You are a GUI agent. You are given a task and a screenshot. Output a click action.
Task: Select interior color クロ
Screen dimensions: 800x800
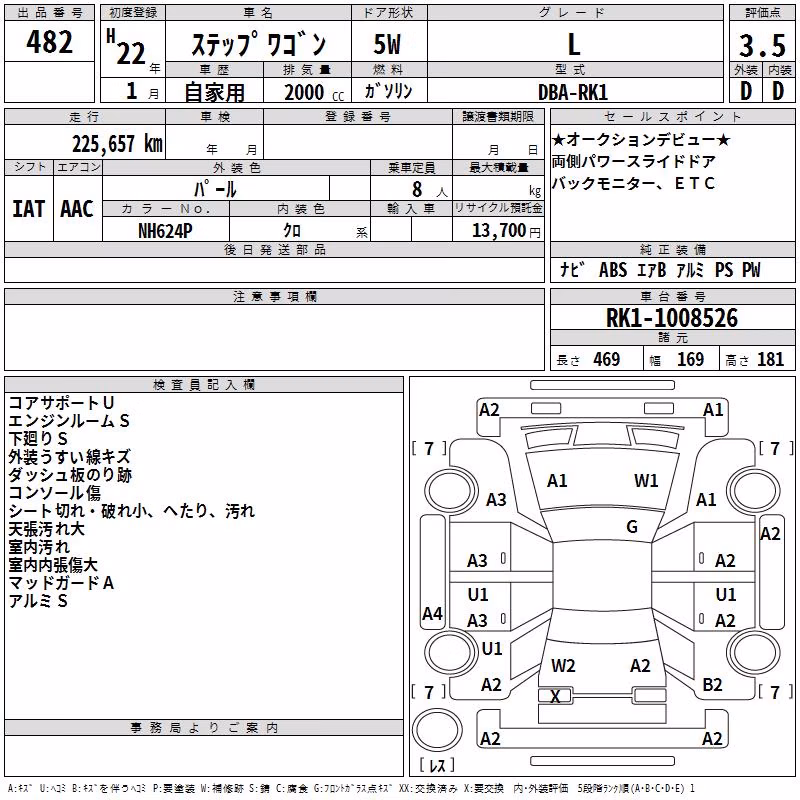[x=292, y=231]
